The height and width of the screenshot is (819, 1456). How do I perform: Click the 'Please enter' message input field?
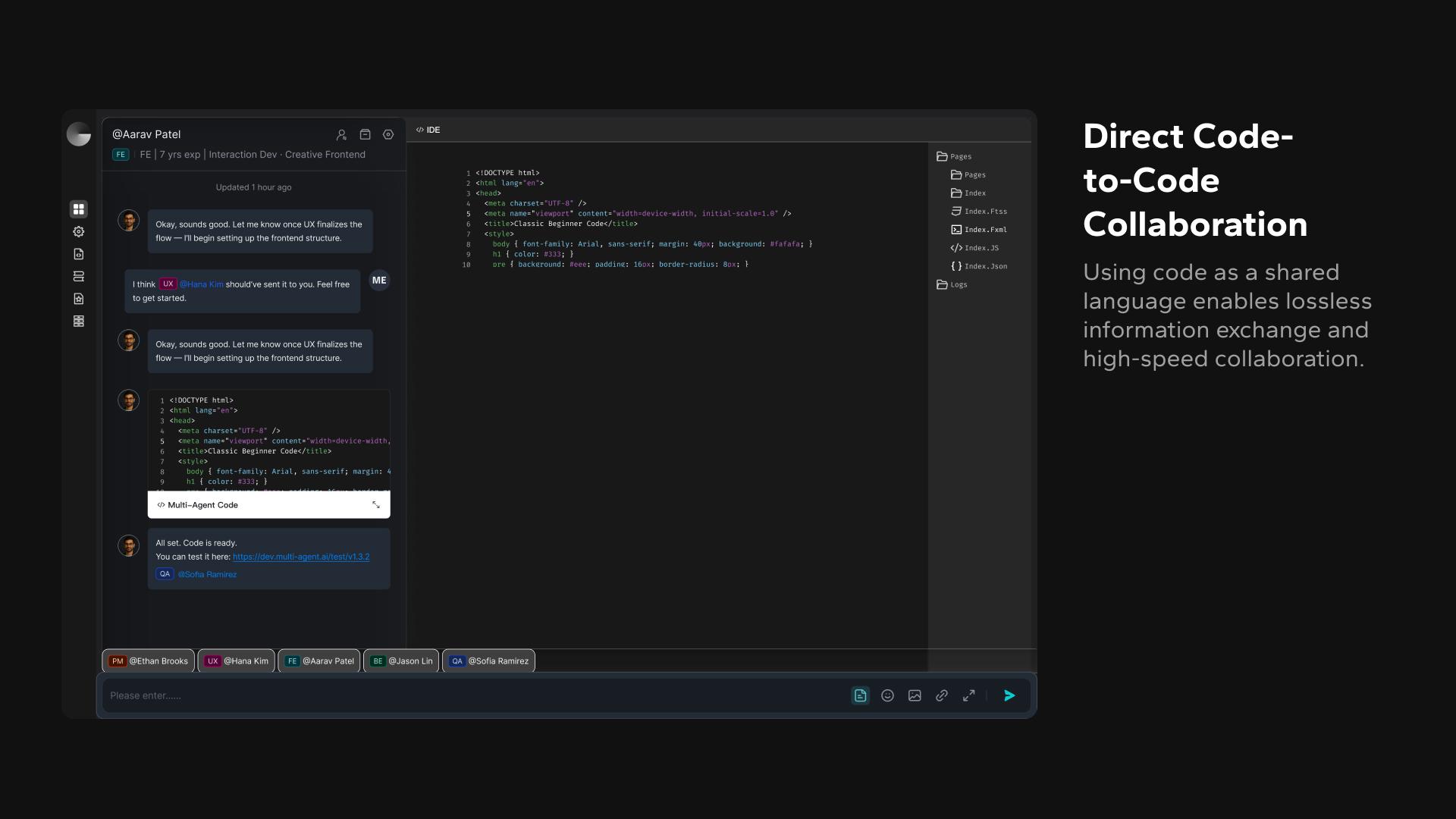click(470, 695)
